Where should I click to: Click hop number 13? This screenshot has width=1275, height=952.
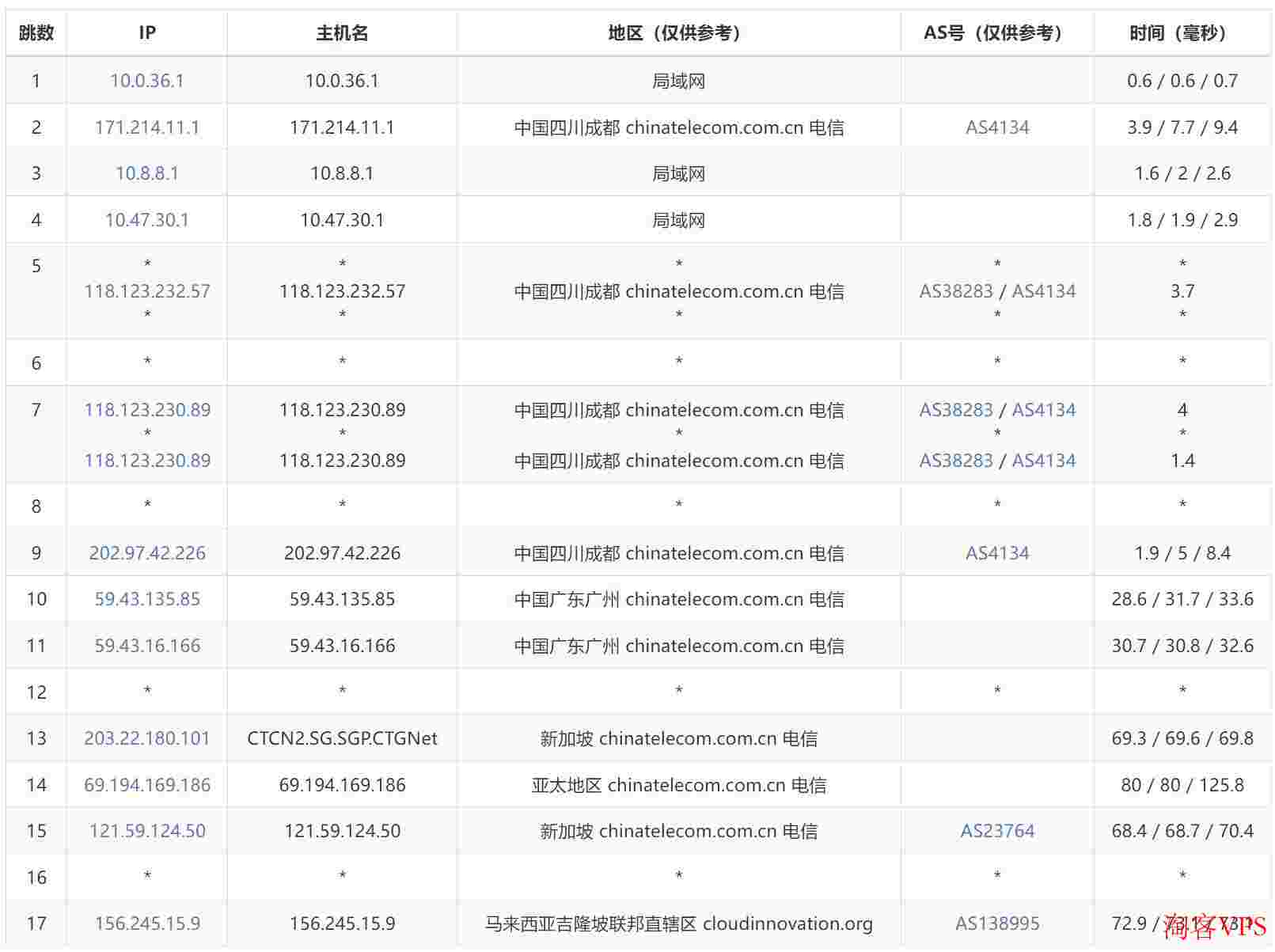(36, 738)
